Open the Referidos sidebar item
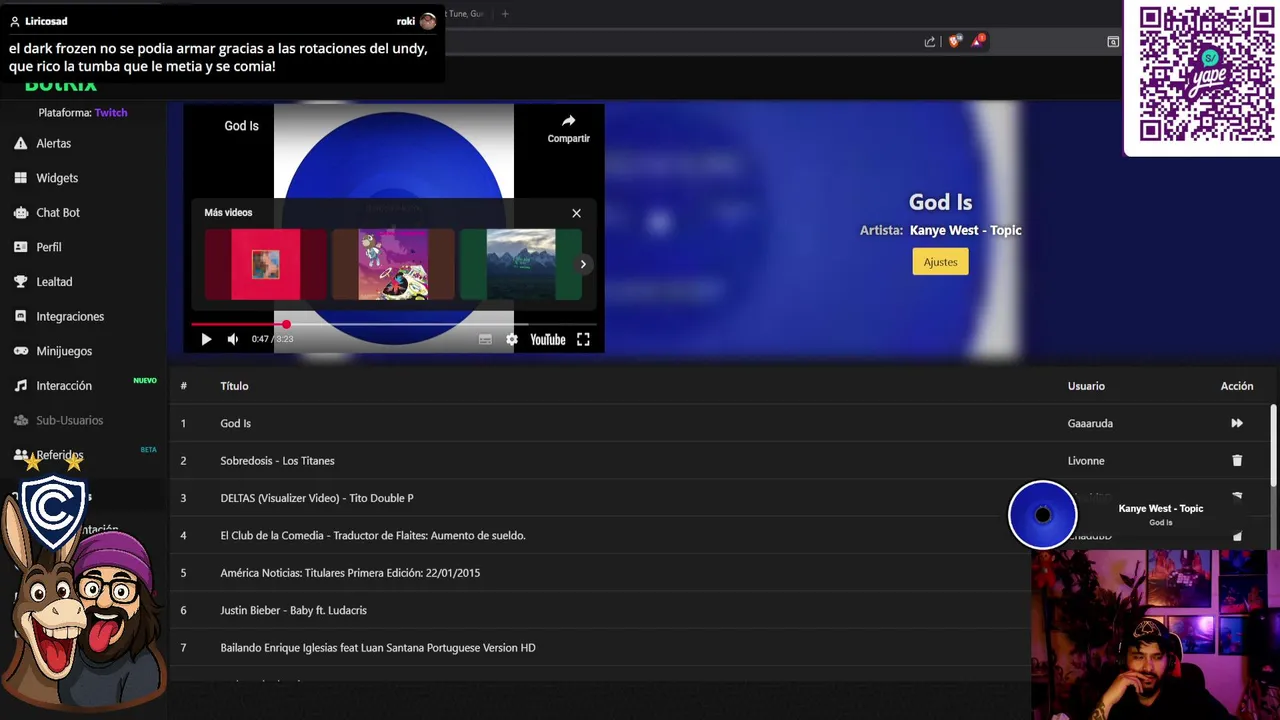Image resolution: width=1280 pixels, height=720 pixels. tap(60, 455)
